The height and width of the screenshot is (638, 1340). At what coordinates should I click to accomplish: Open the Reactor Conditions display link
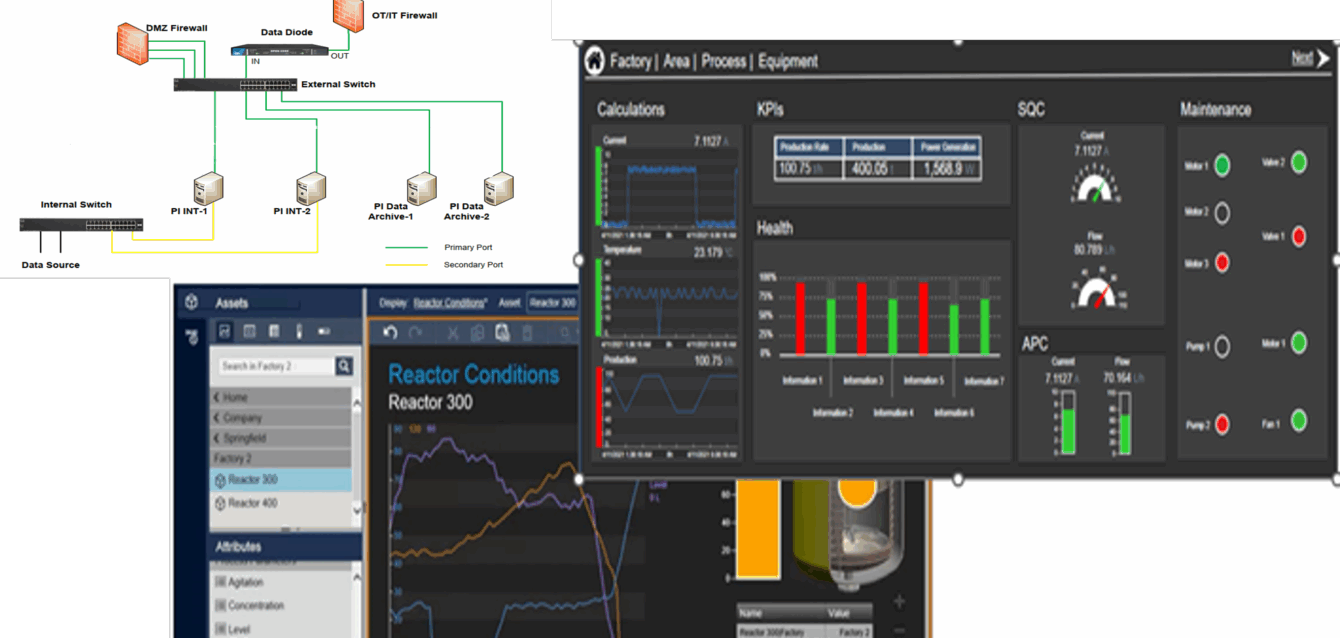450,303
